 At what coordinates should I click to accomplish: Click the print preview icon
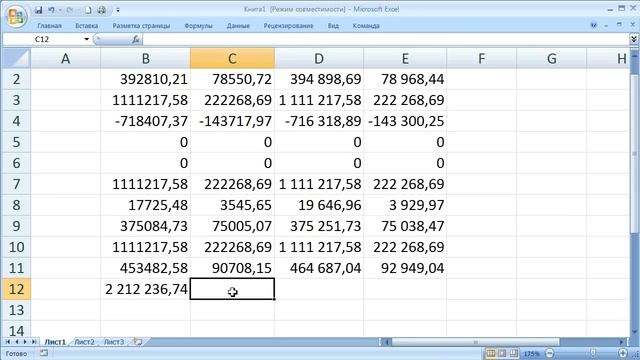[102, 10]
